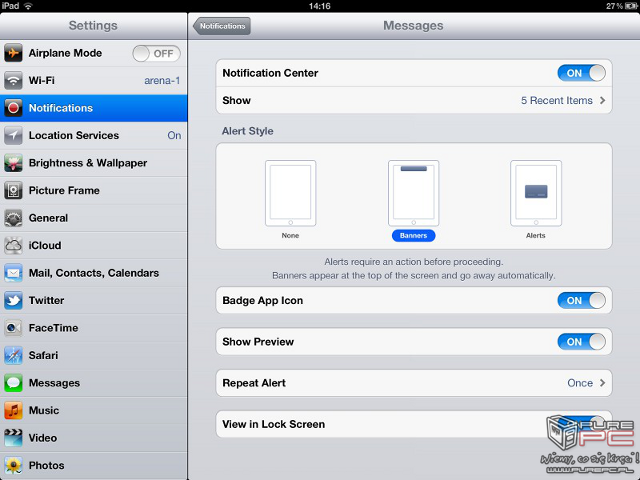Tap the Wi-Fi icon in Settings sidebar
Screen dimensions: 640x480
[14, 80]
